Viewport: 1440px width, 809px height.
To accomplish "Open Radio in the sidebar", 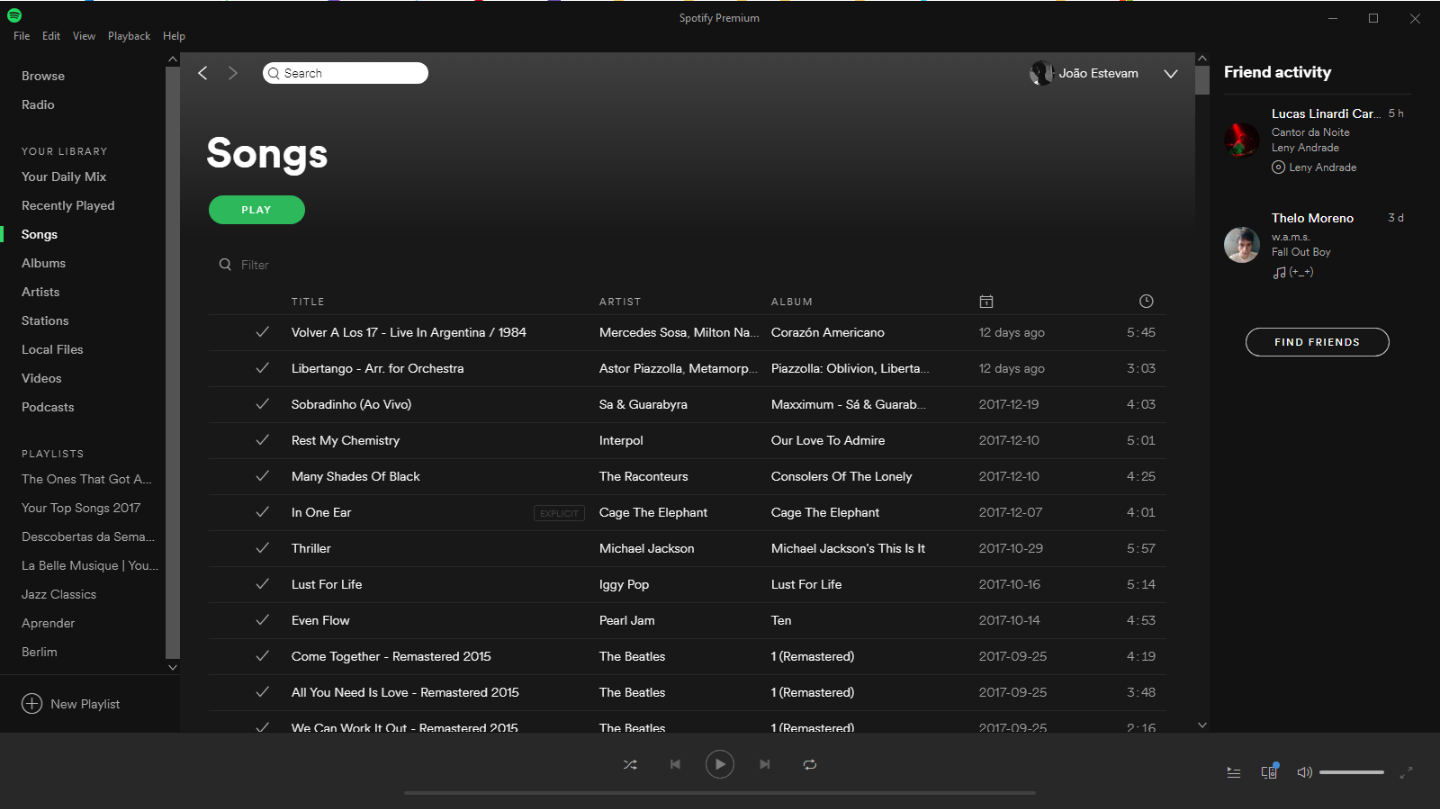I will tap(38, 105).
